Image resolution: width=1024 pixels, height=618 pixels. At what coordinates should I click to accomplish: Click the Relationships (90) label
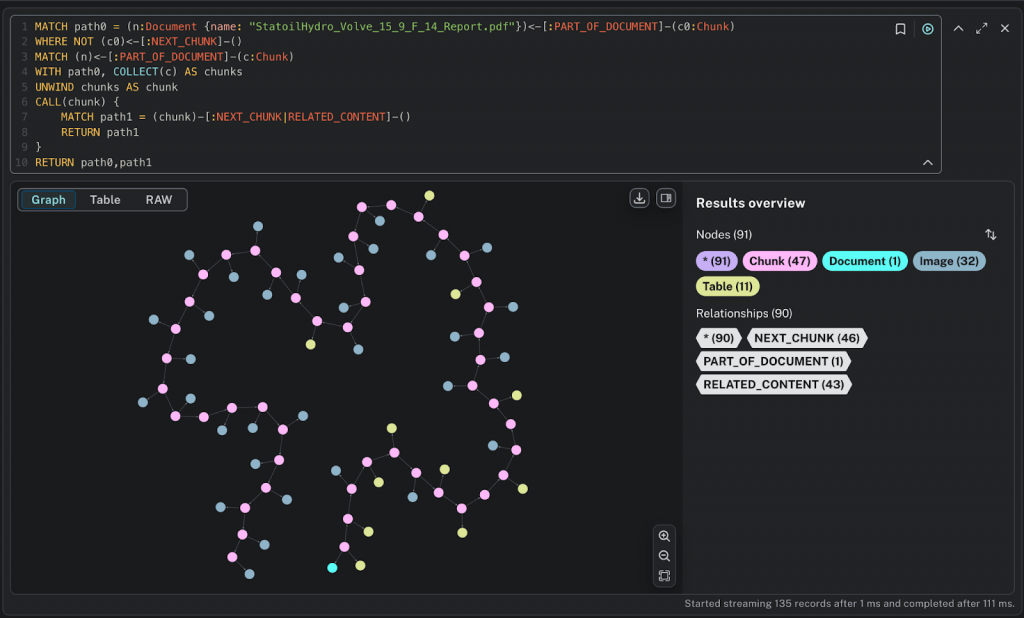(744, 314)
